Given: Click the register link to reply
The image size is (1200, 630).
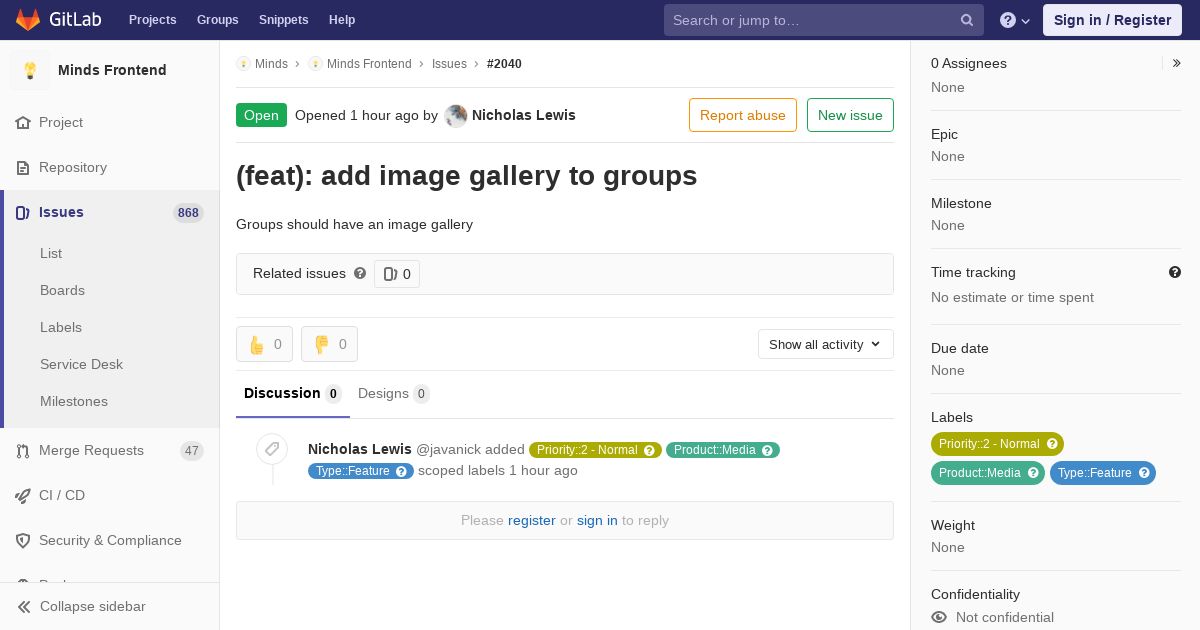Looking at the screenshot, I should (532, 520).
